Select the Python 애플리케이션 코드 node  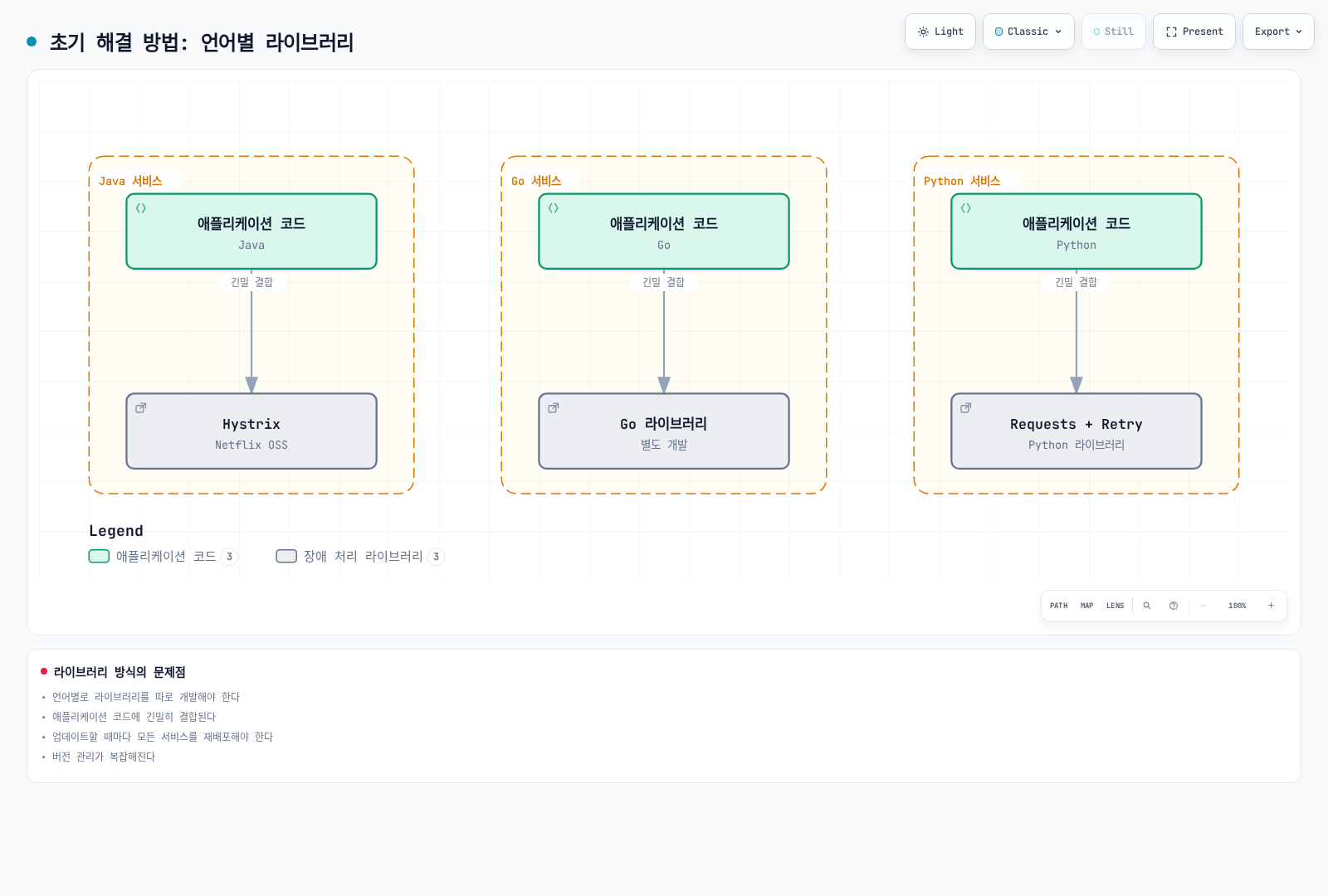click(1077, 231)
